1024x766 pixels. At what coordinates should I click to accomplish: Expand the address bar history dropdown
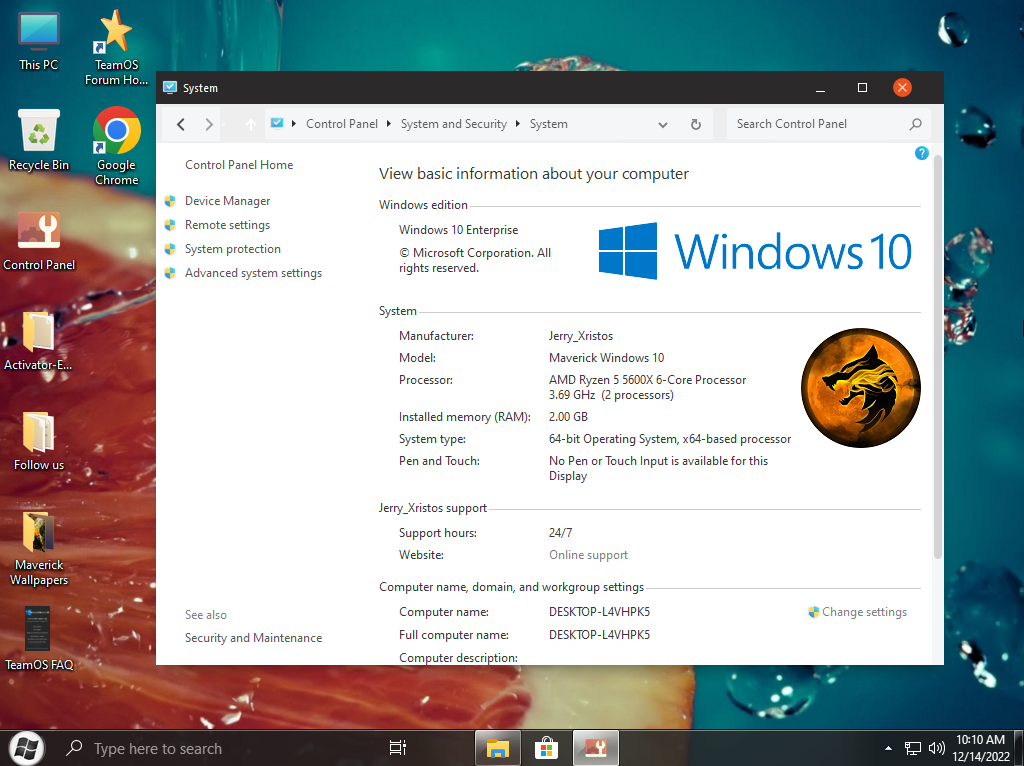click(663, 124)
